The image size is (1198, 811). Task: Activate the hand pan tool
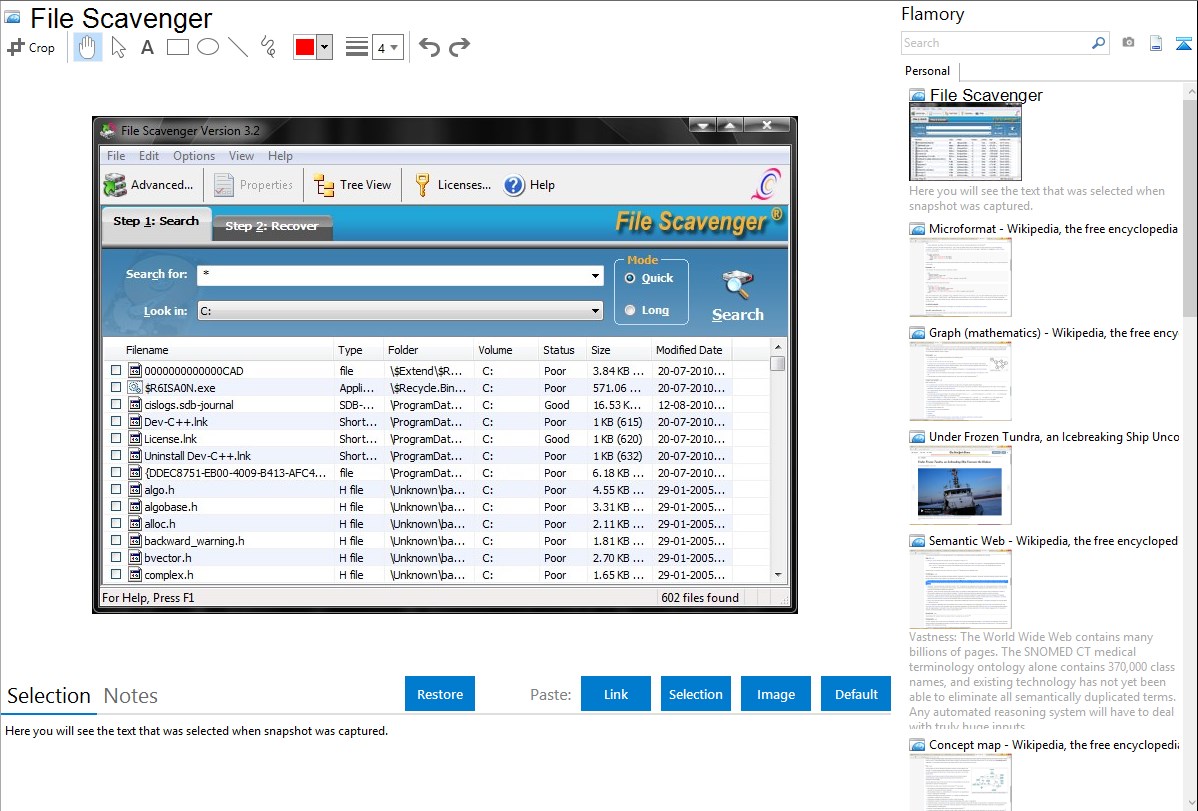[x=88, y=47]
